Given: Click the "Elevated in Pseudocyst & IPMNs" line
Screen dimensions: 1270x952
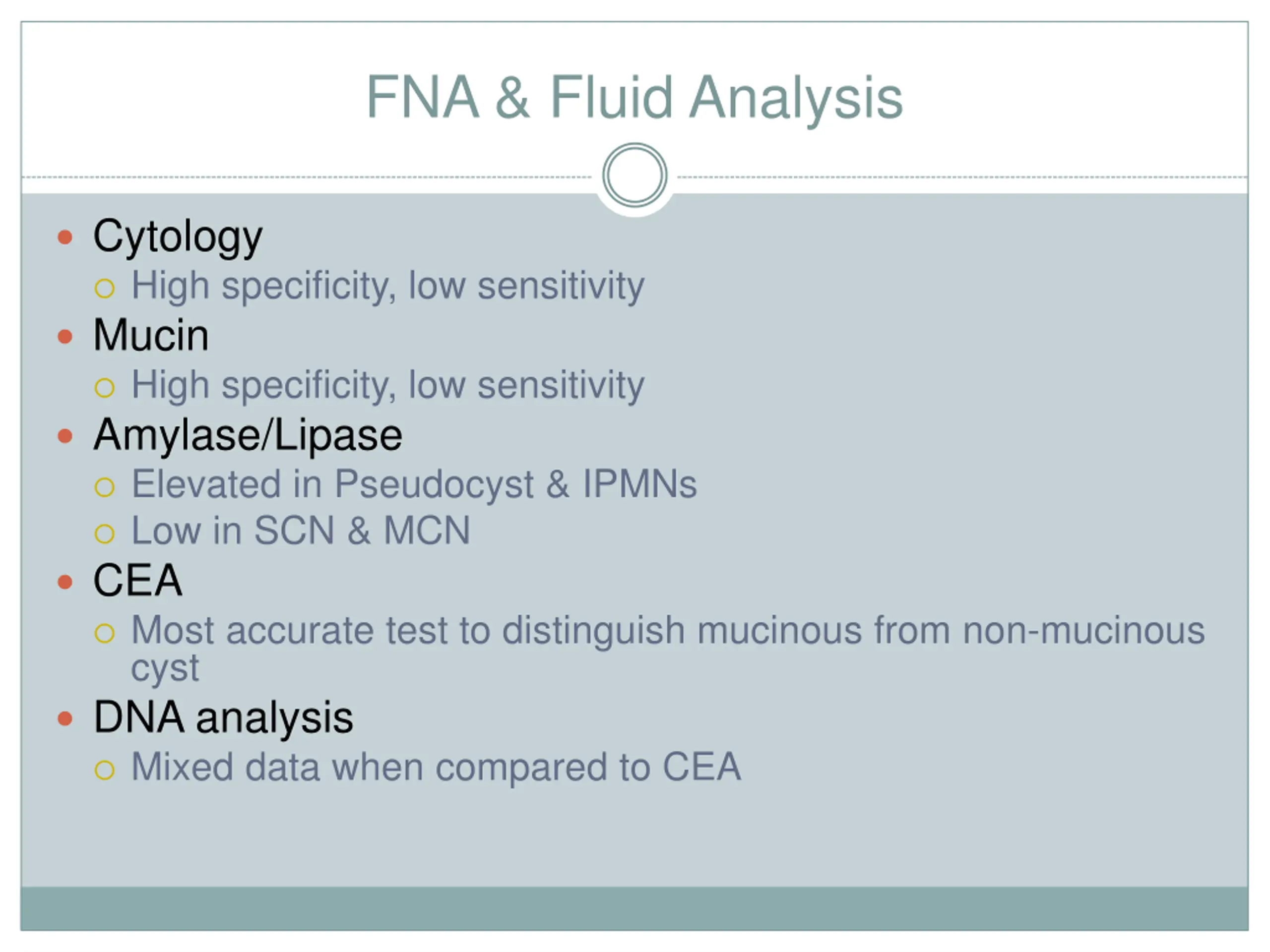Looking at the screenshot, I should [414, 484].
